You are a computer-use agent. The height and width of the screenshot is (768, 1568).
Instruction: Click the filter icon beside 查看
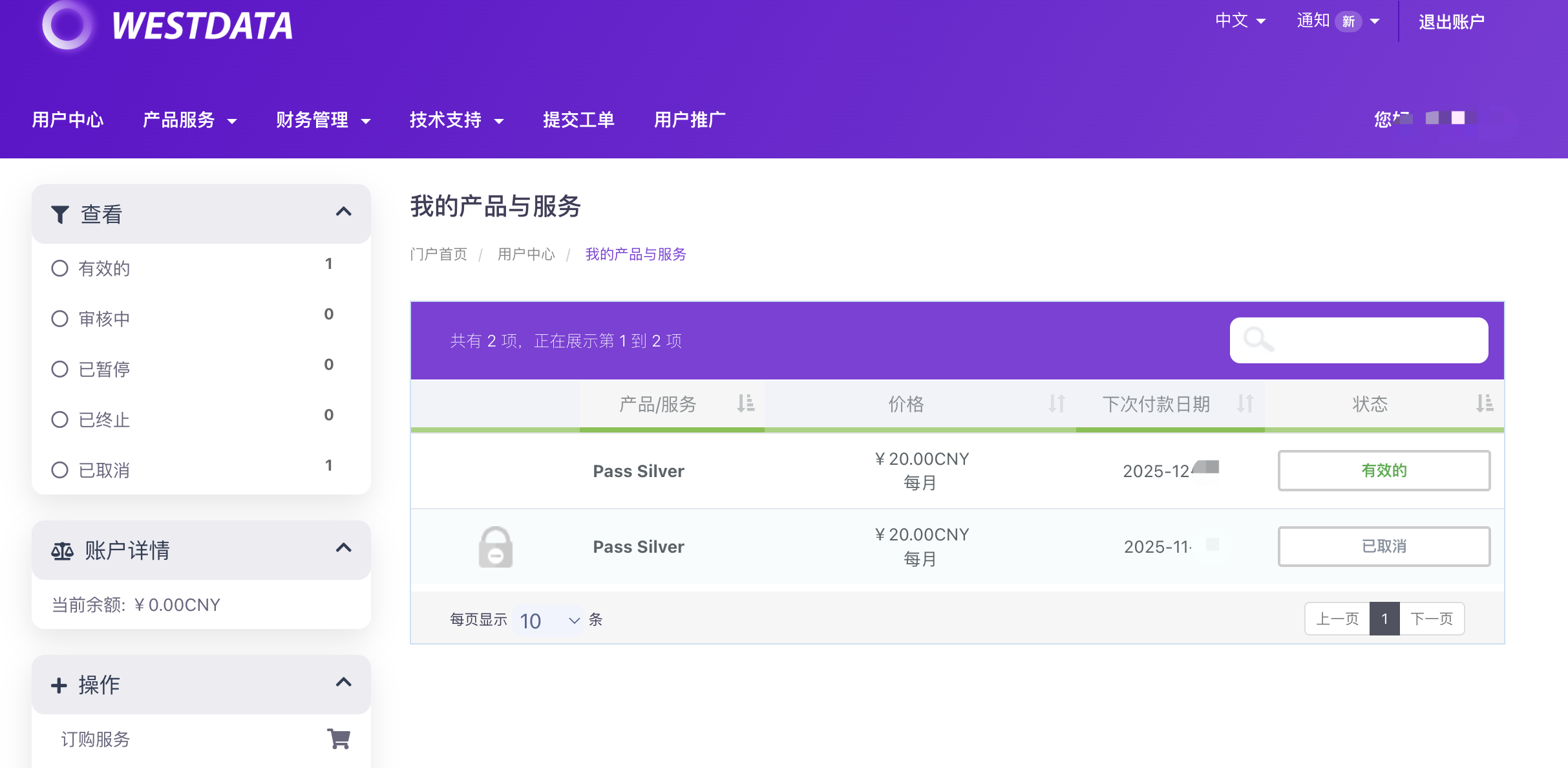60,214
